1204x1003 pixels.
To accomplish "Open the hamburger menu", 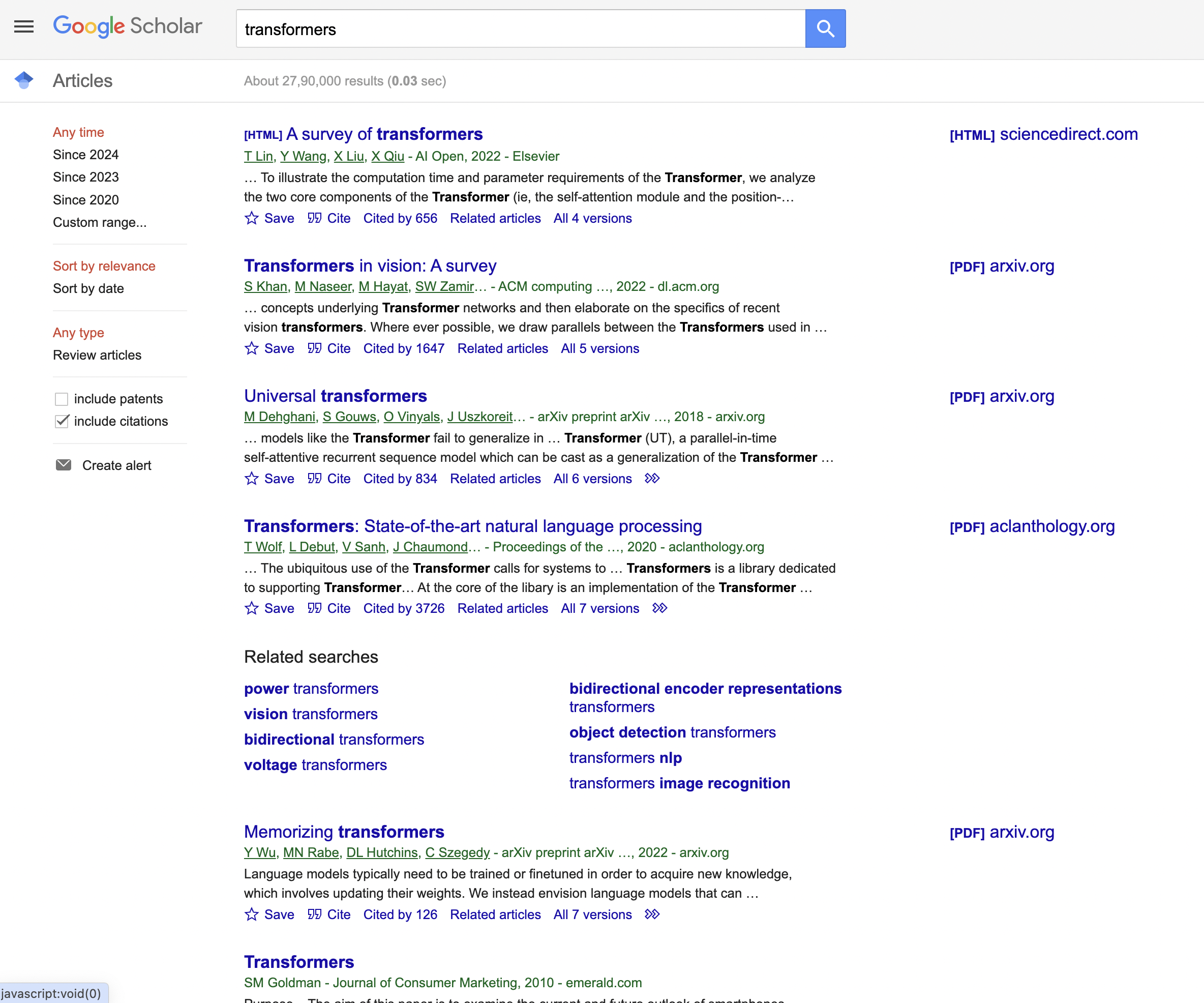I will [x=23, y=26].
